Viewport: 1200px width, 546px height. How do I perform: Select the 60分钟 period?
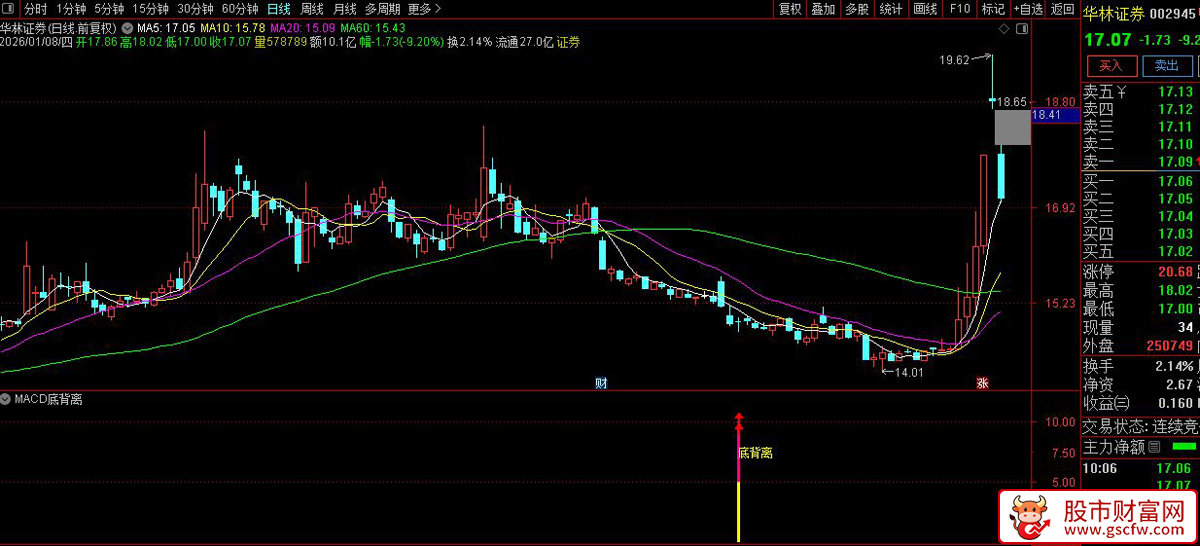(x=240, y=9)
